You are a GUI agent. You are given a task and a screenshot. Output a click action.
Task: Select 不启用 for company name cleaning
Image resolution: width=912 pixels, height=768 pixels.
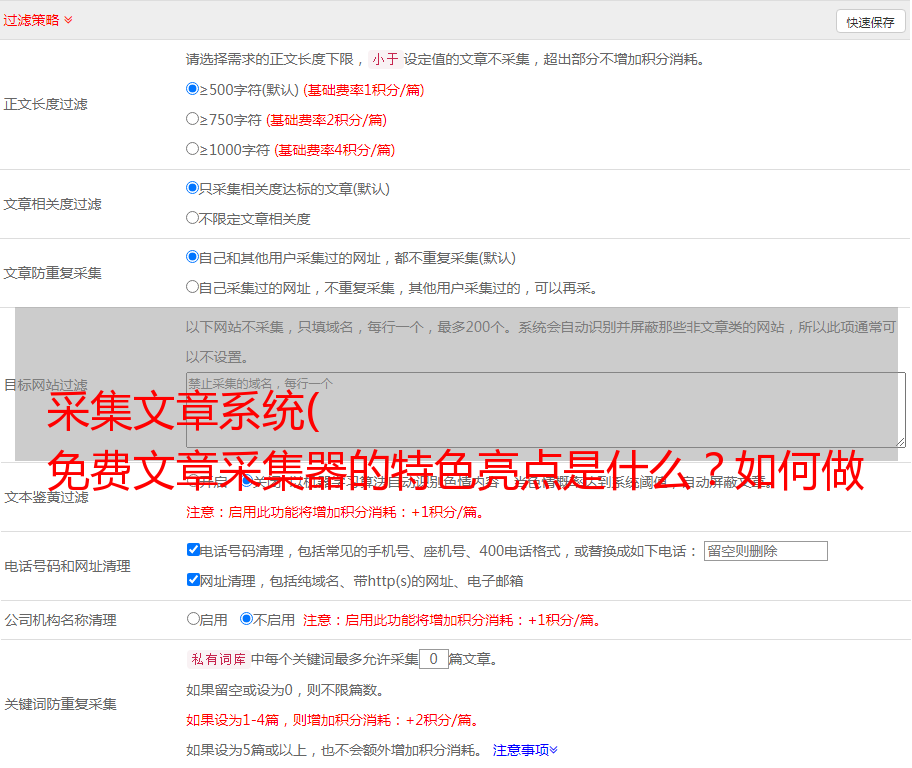pos(246,619)
